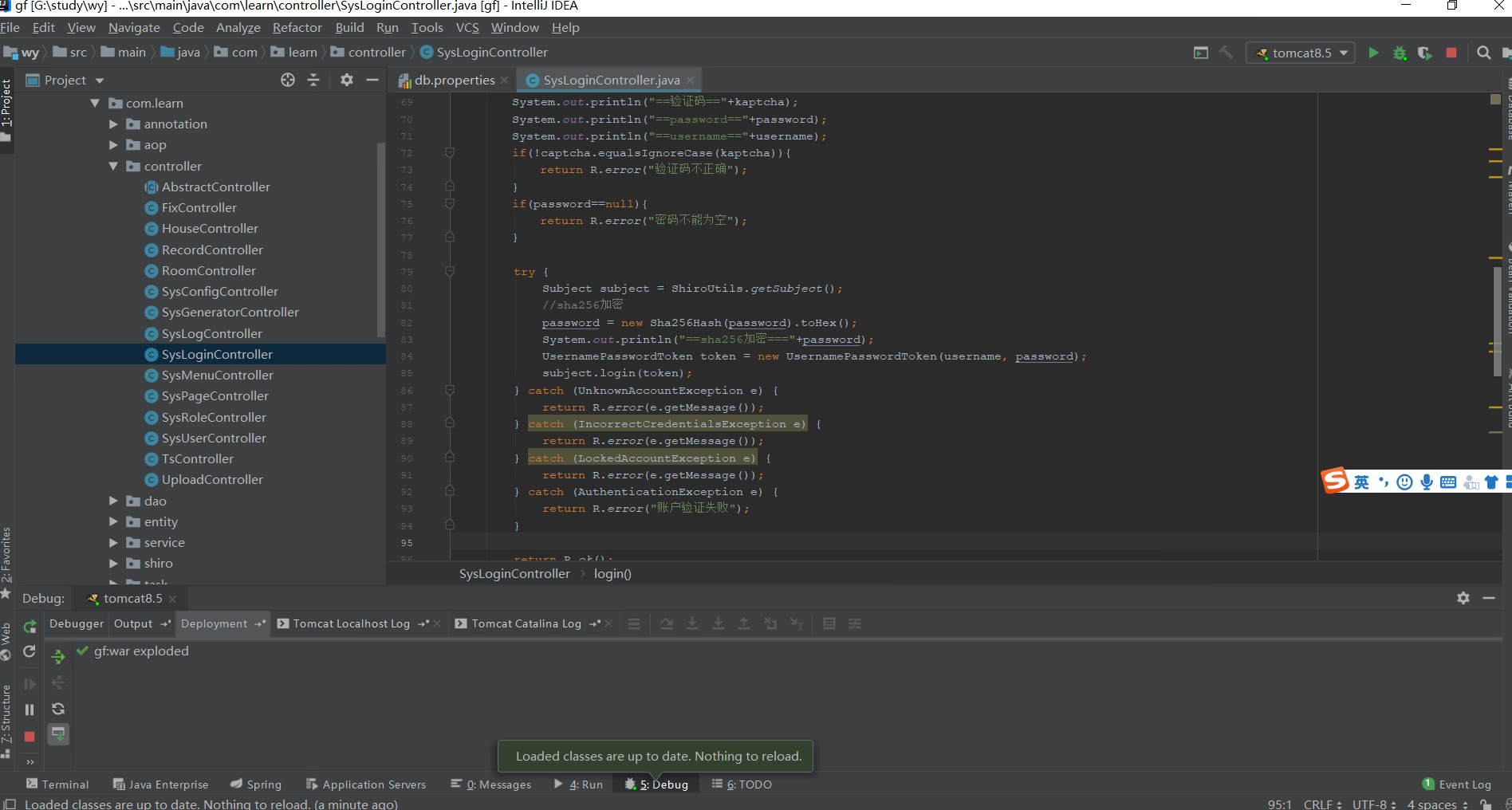
Task: Click the locate current file crosshair icon
Action: pyautogui.click(x=288, y=80)
